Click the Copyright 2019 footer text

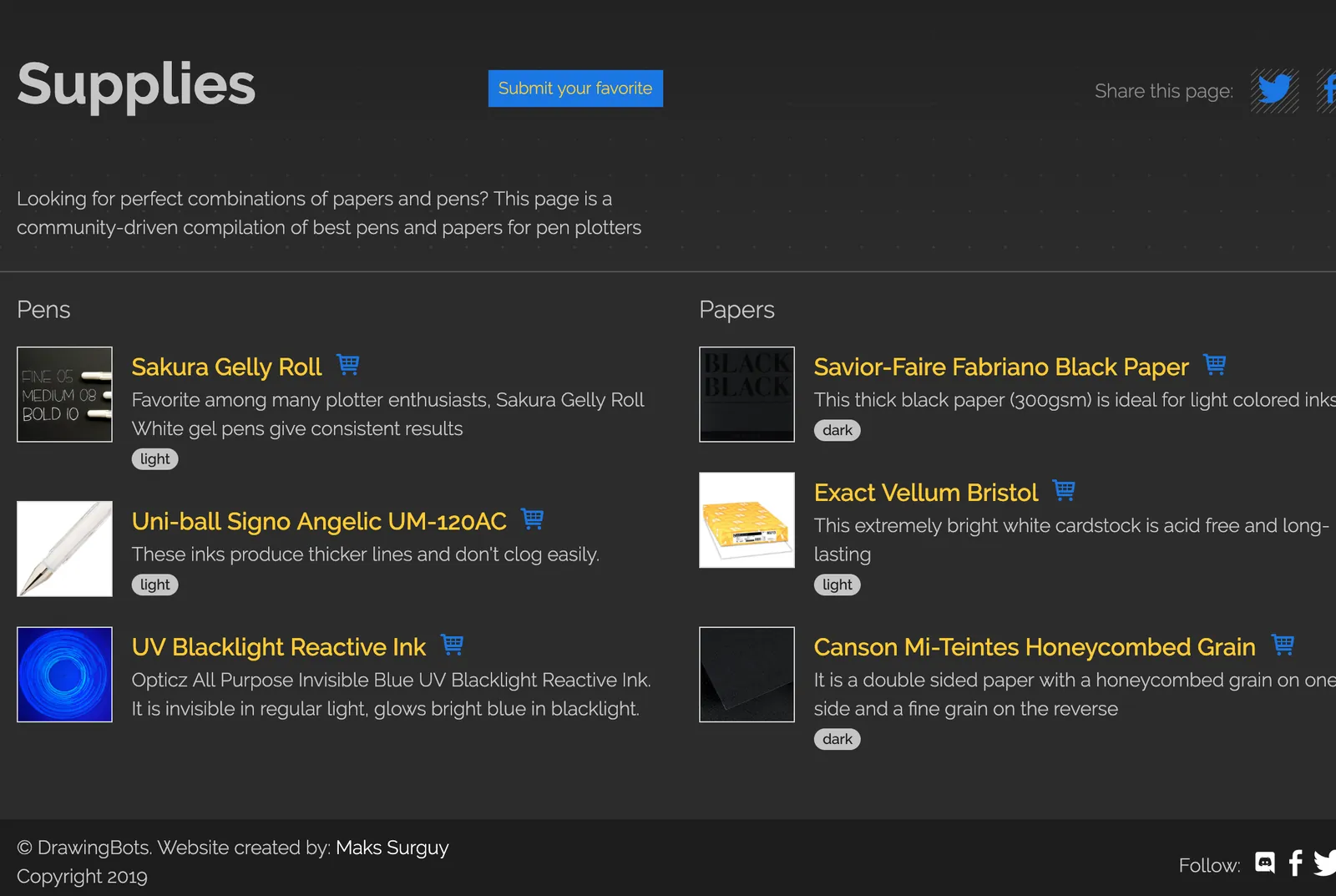click(x=82, y=876)
